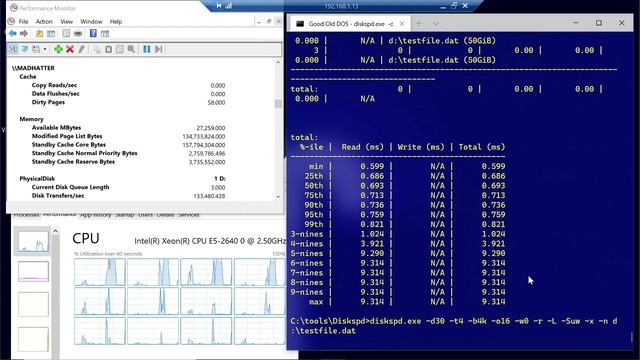
Task: Click the Zoom magnifier icon
Action: click(x=131, y=49)
